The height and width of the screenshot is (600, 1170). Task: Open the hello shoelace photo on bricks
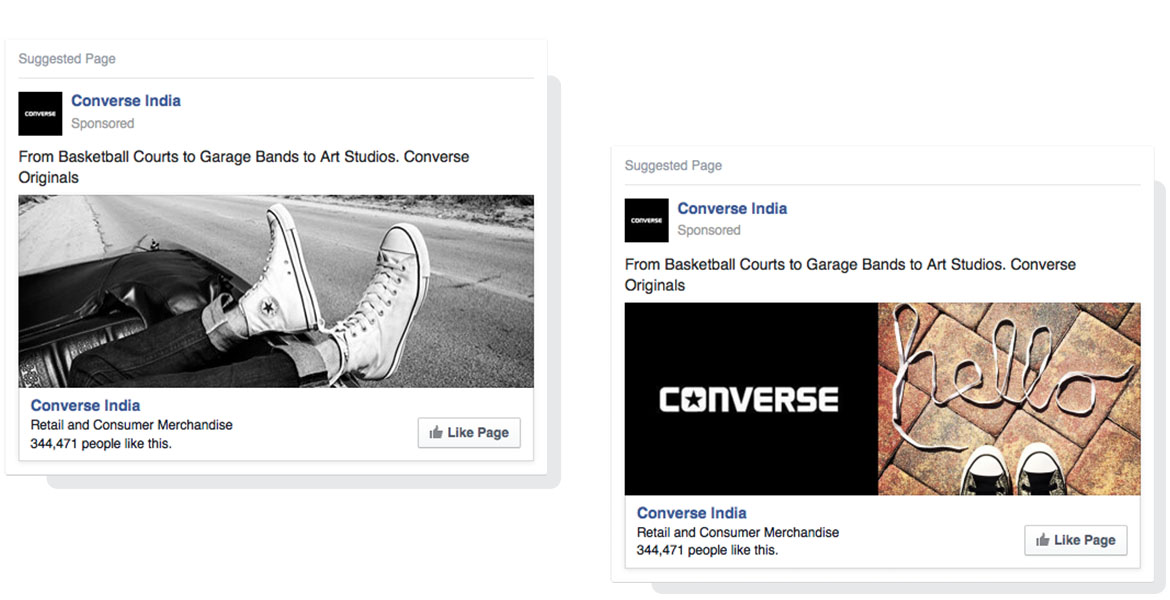[1009, 399]
